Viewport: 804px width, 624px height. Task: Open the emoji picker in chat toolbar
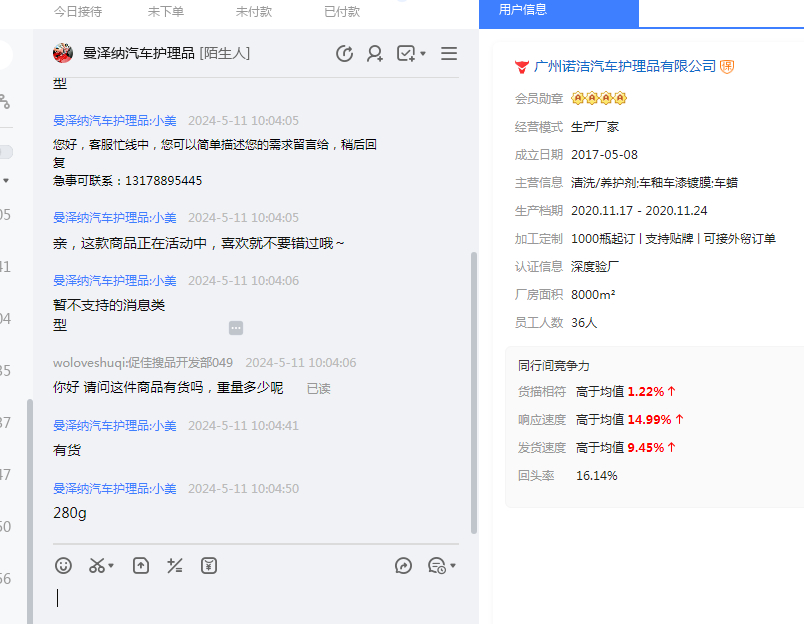tap(63, 566)
